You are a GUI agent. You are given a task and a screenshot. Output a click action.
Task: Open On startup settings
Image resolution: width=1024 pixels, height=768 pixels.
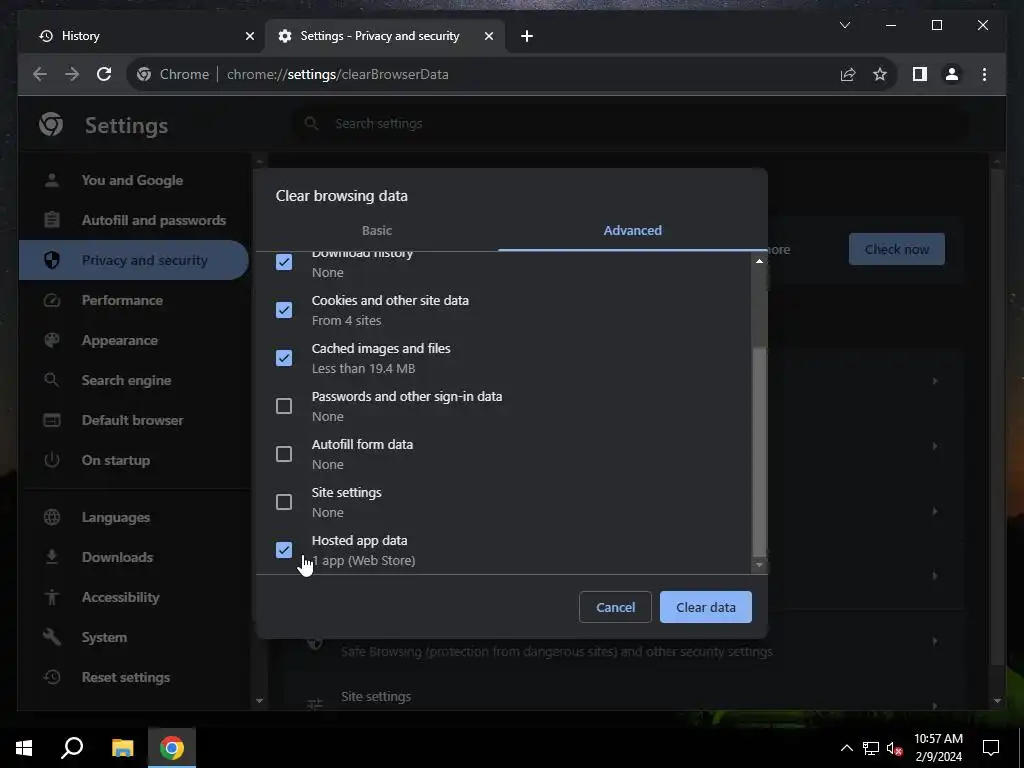click(133, 460)
